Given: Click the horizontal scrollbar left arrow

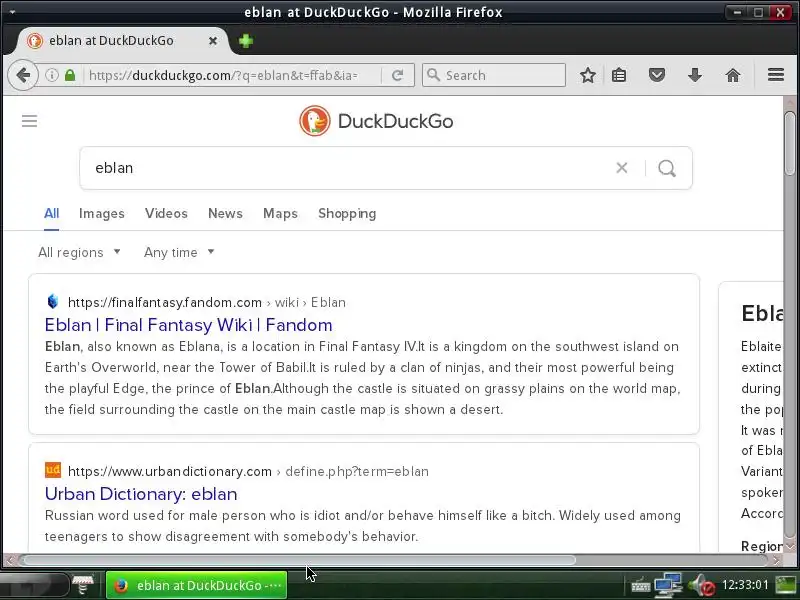Looking at the screenshot, I should 9,560.
